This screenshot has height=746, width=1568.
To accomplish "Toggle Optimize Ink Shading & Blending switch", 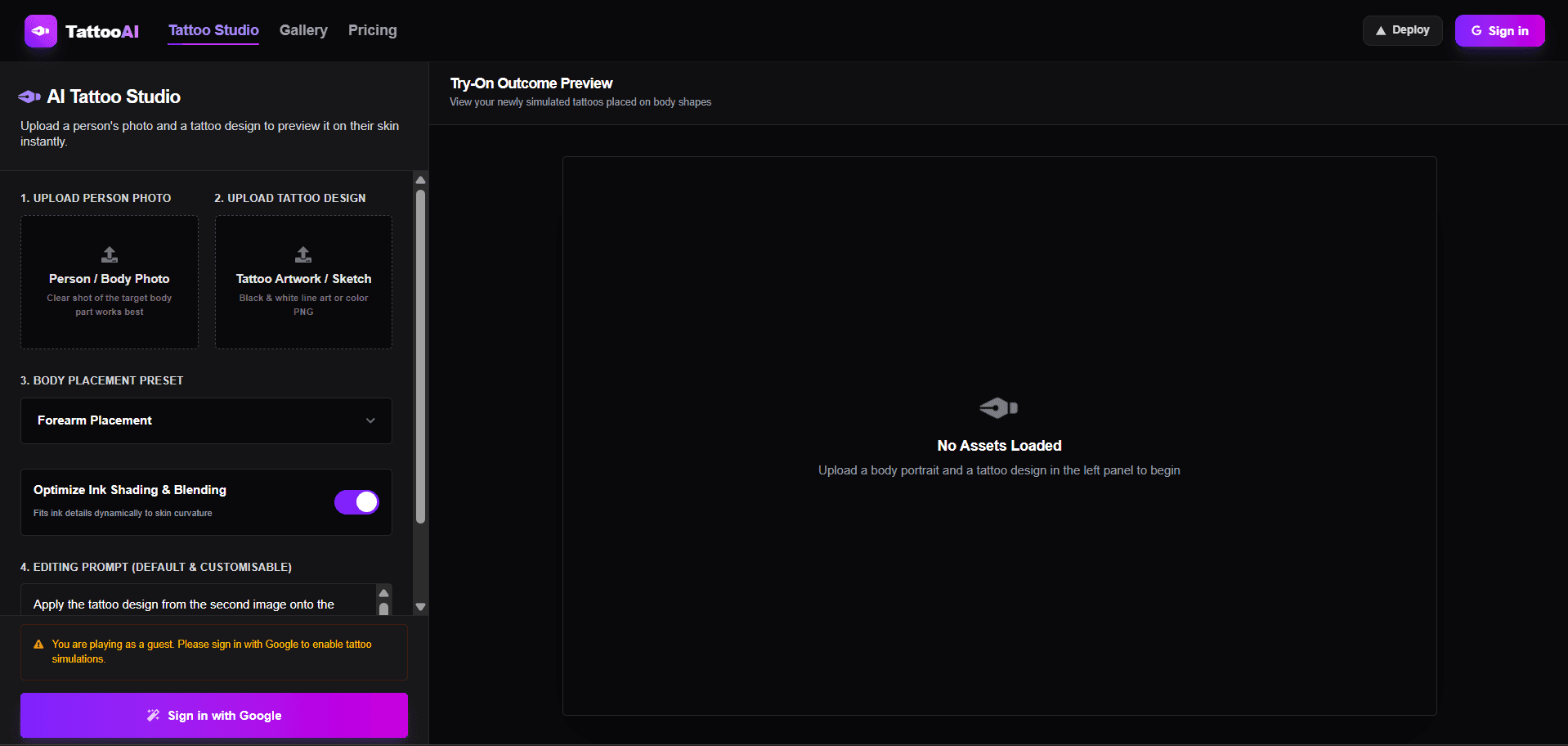I will [356, 502].
